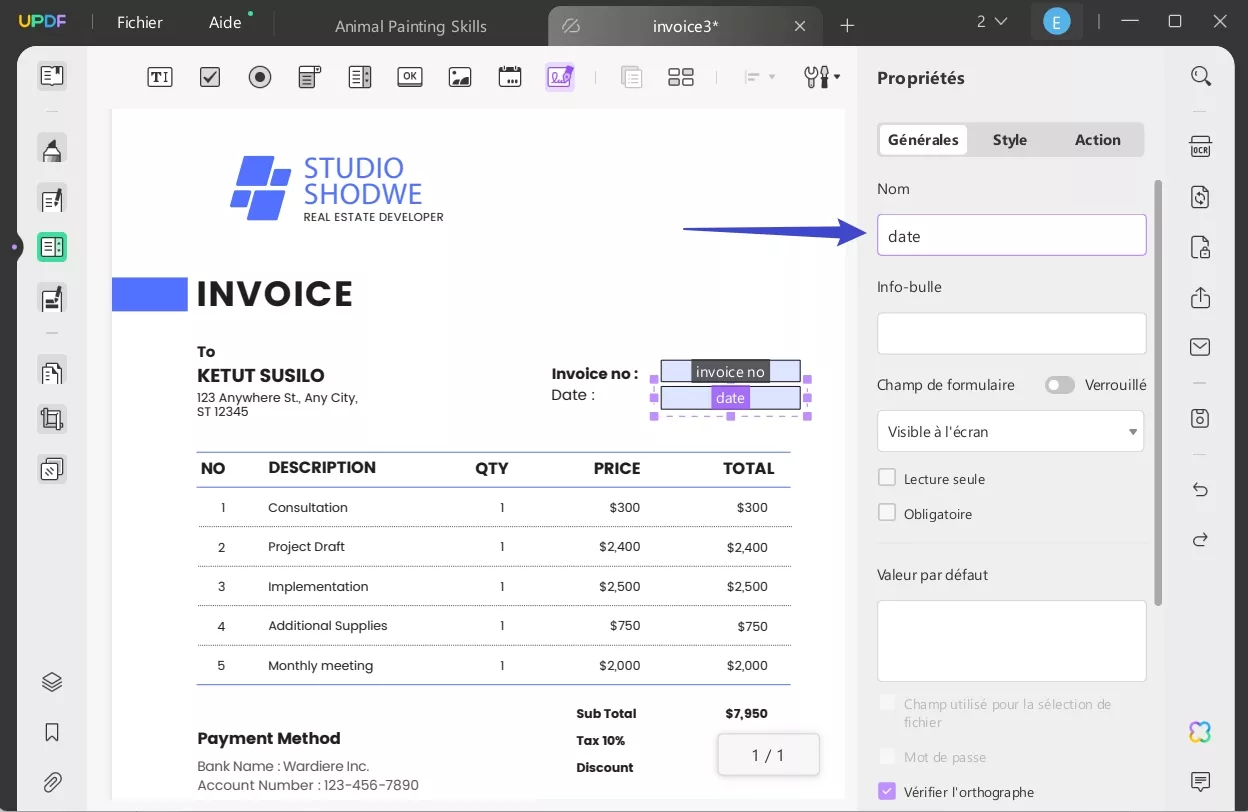The image size is (1248, 812).
Task: Open the form tools settings dropdown
Action: click(822, 77)
